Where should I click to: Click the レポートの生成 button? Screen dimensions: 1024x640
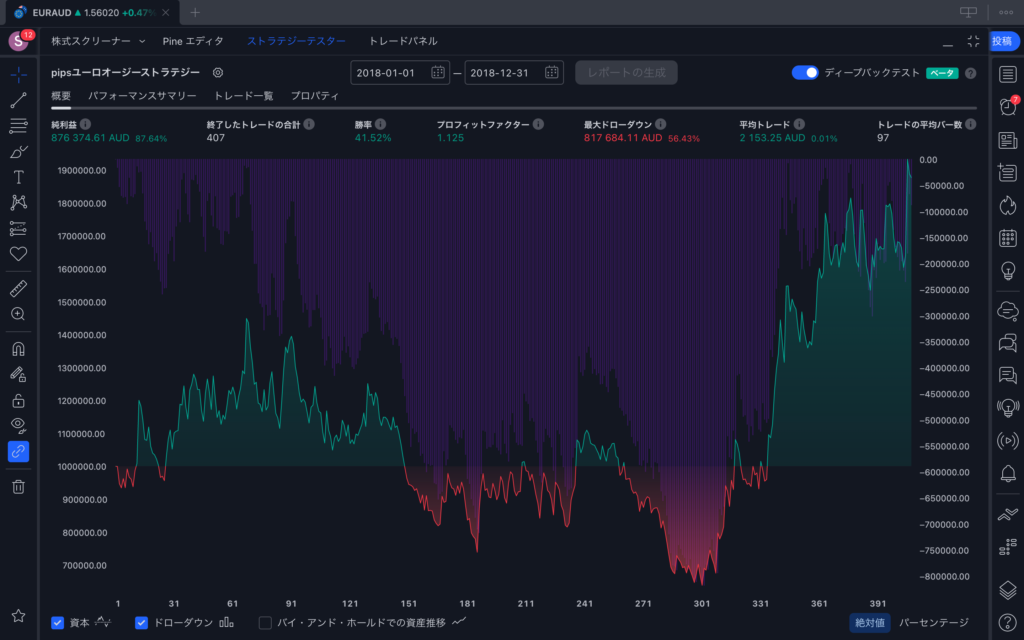[x=626, y=72]
